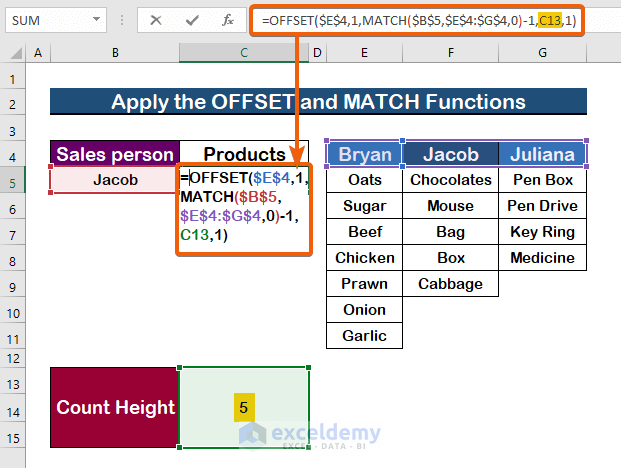Select row 2 header
Screen dimensions: 621x468
pyautogui.click(x=13, y=104)
